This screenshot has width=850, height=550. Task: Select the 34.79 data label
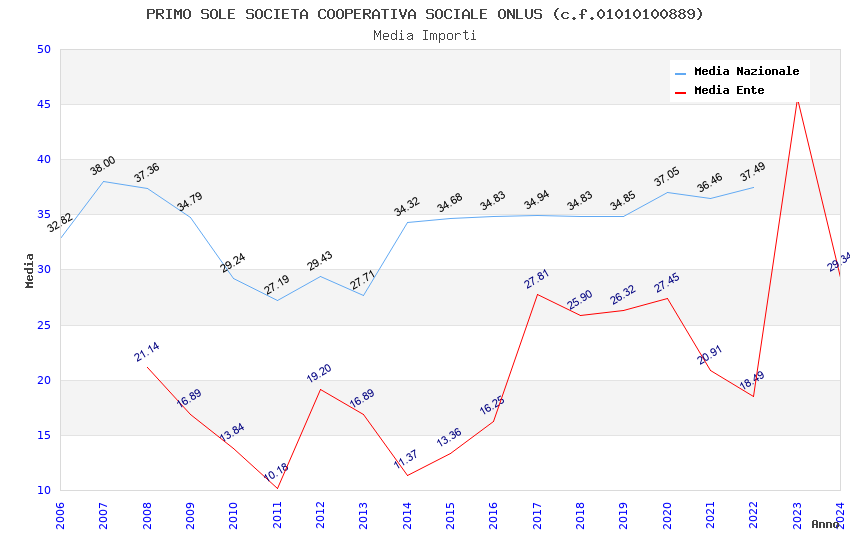click(190, 201)
